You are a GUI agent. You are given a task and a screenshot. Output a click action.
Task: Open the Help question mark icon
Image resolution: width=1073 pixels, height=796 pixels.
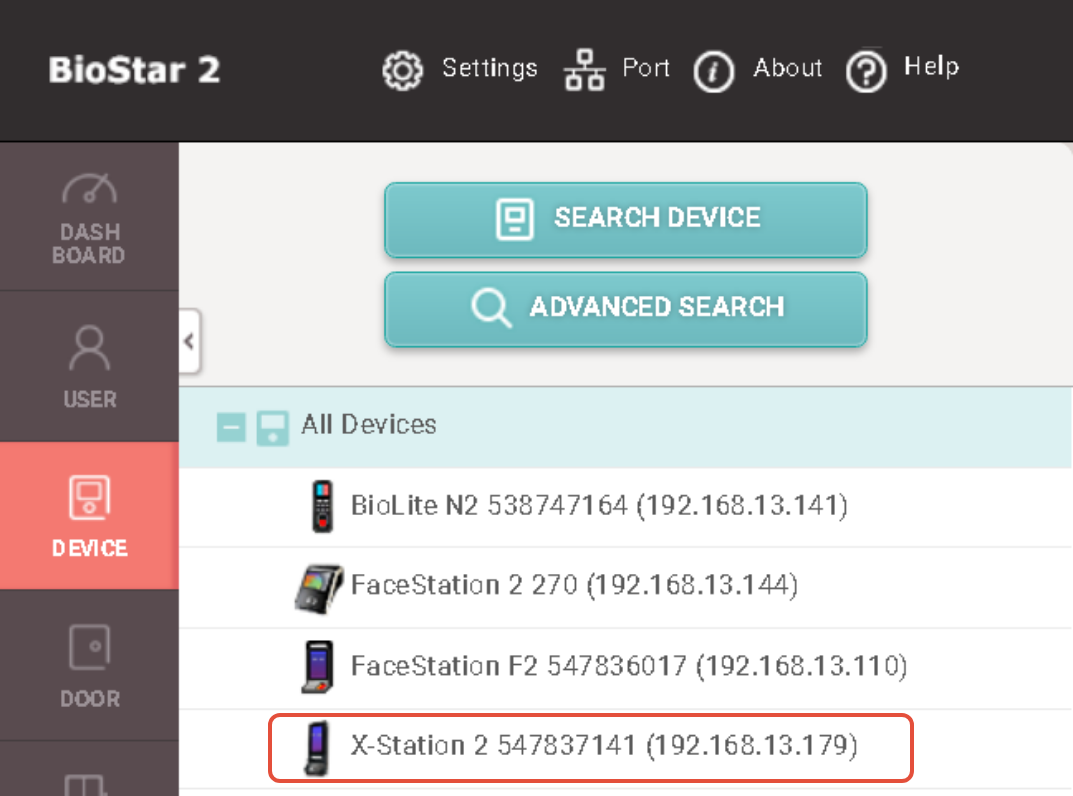[x=866, y=72]
